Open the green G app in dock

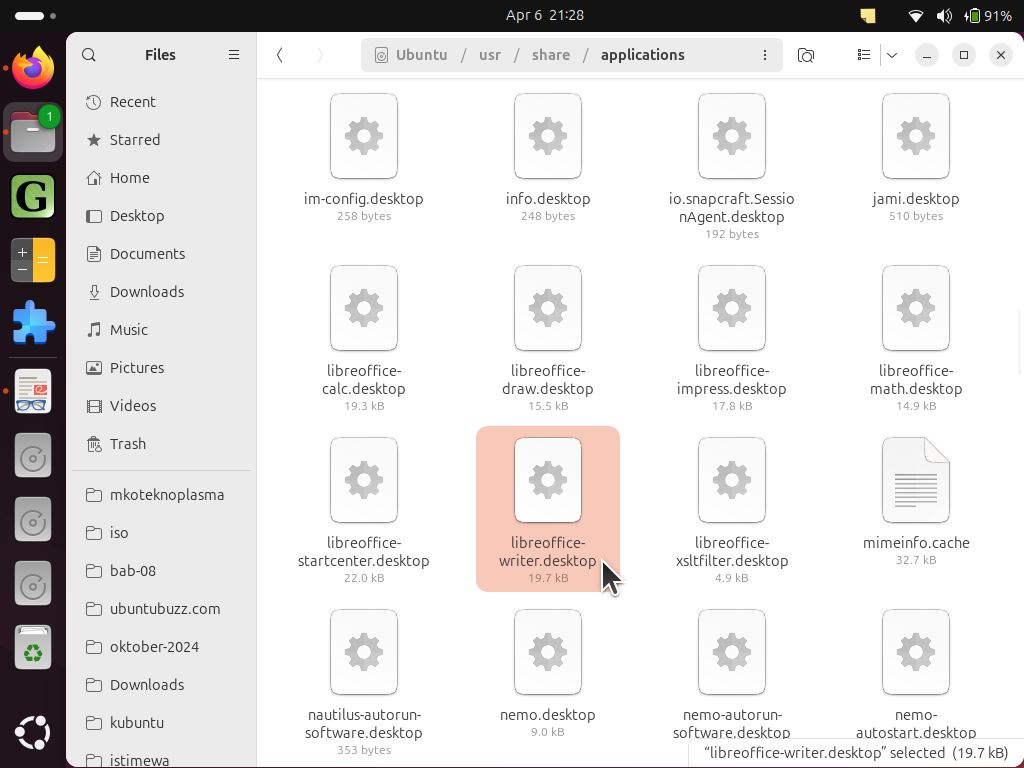(x=33, y=196)
